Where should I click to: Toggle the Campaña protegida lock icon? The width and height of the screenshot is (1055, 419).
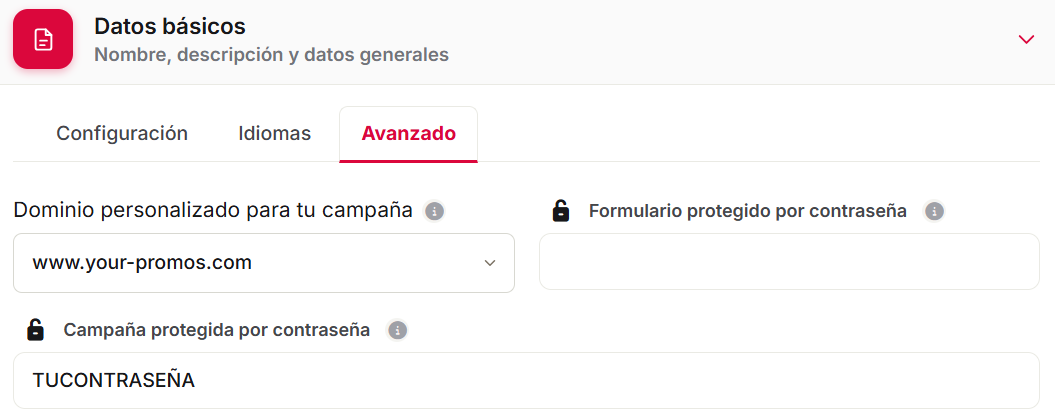pyautogui.click(x=35, y=330)
